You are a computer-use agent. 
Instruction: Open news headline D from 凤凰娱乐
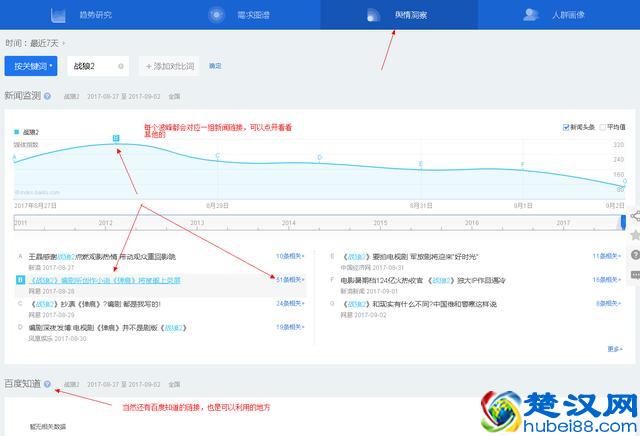tap(108, 328)
